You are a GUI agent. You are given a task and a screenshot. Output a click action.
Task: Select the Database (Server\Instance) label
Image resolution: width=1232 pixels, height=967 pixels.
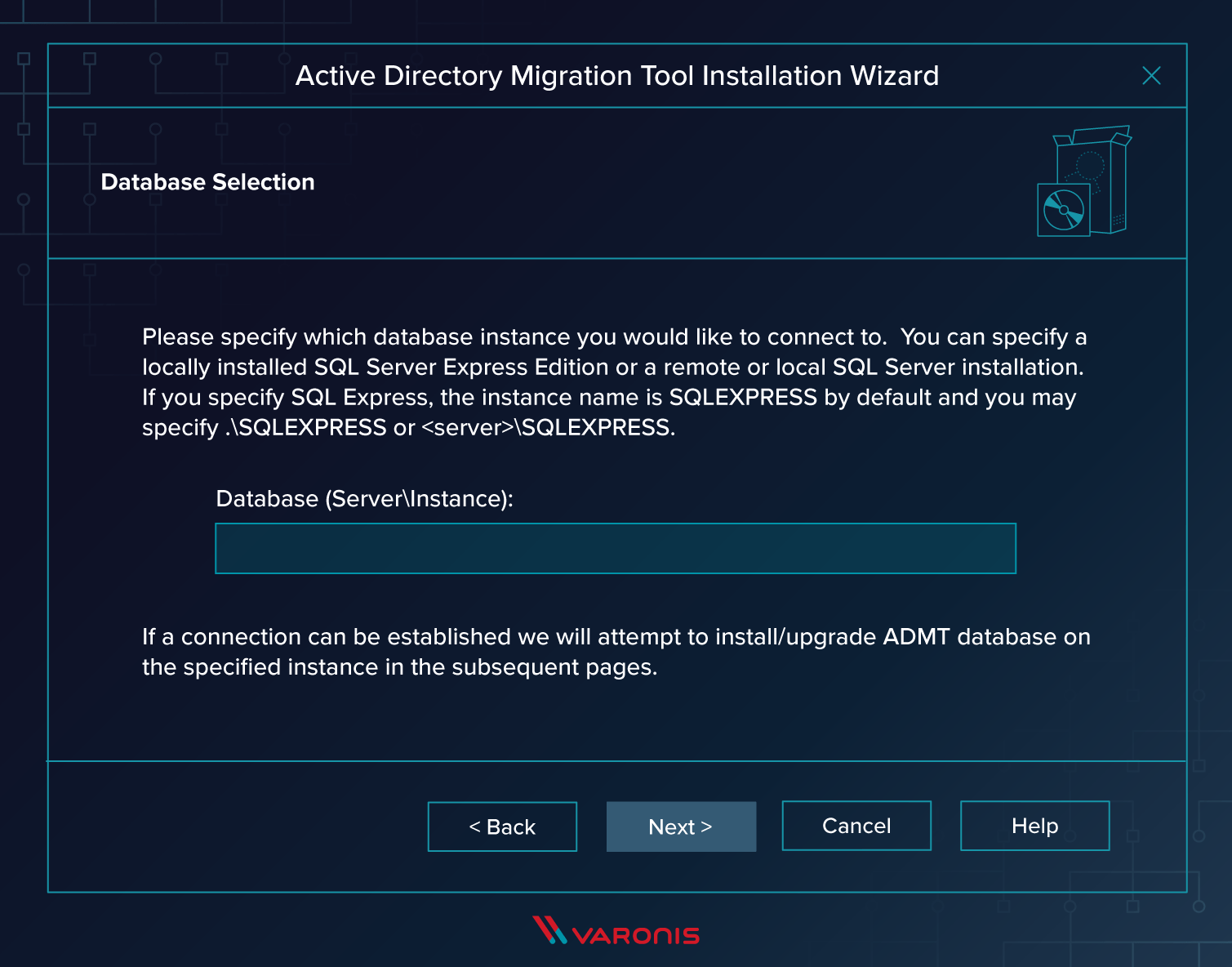[365, 498]
